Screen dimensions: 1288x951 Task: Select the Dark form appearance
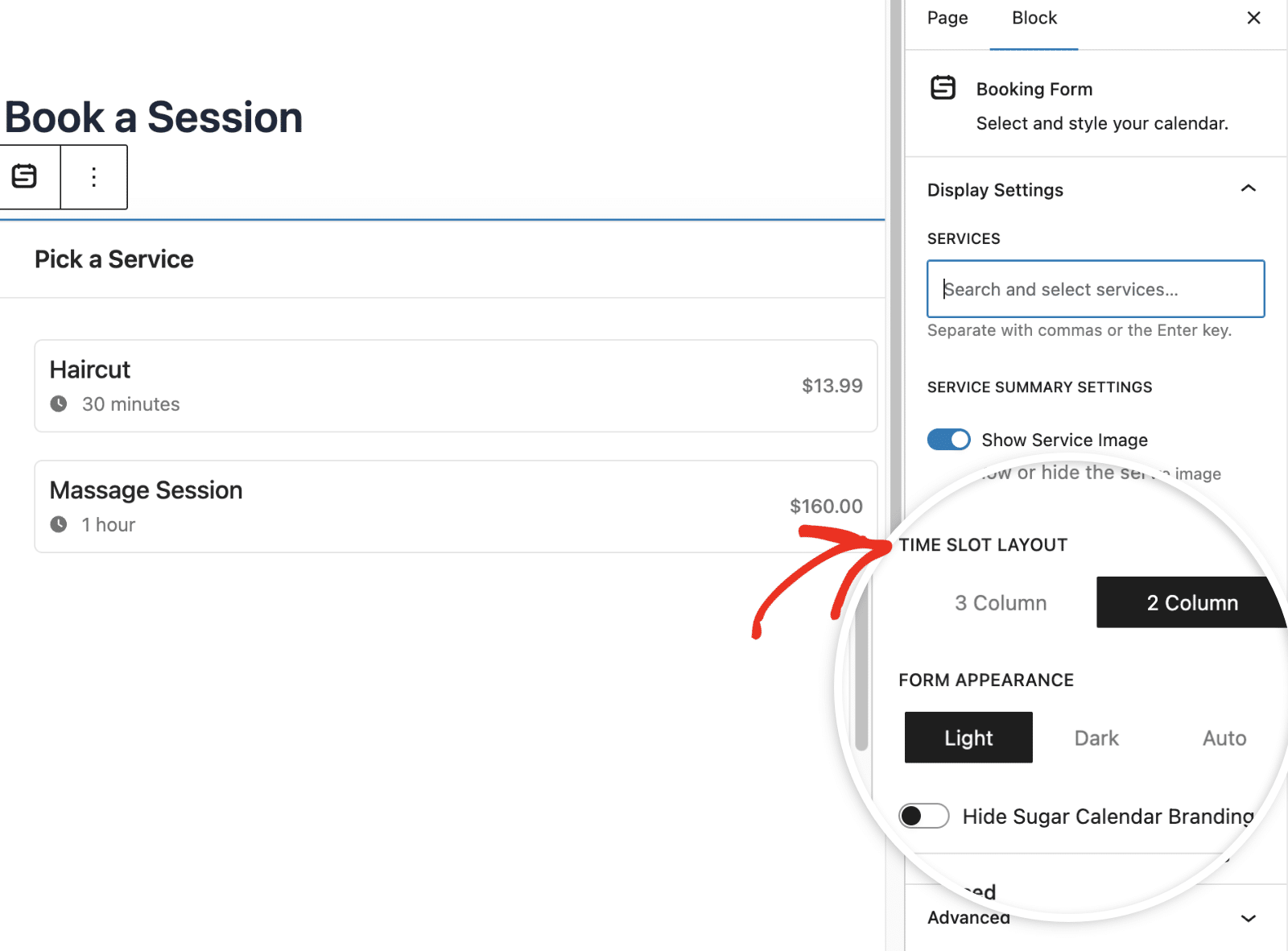(x=1096, y=738)
